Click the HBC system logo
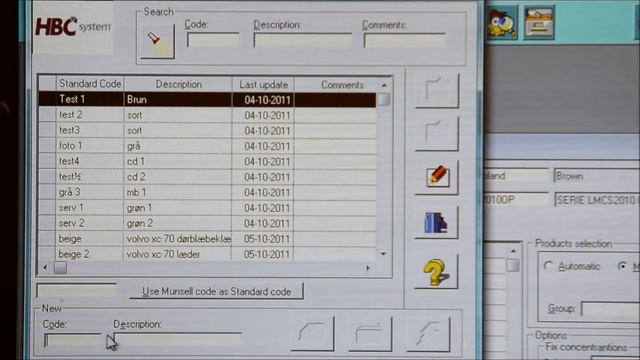Viewport: 640px width, 360px height. [x=73, y=27]
